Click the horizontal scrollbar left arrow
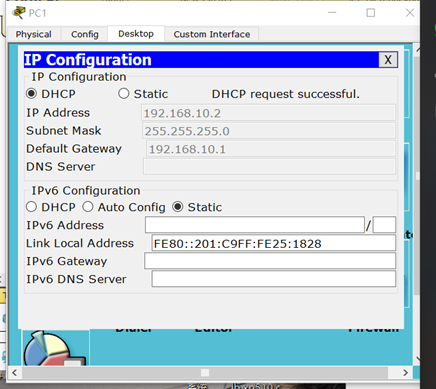 click(x=14, y=372)
